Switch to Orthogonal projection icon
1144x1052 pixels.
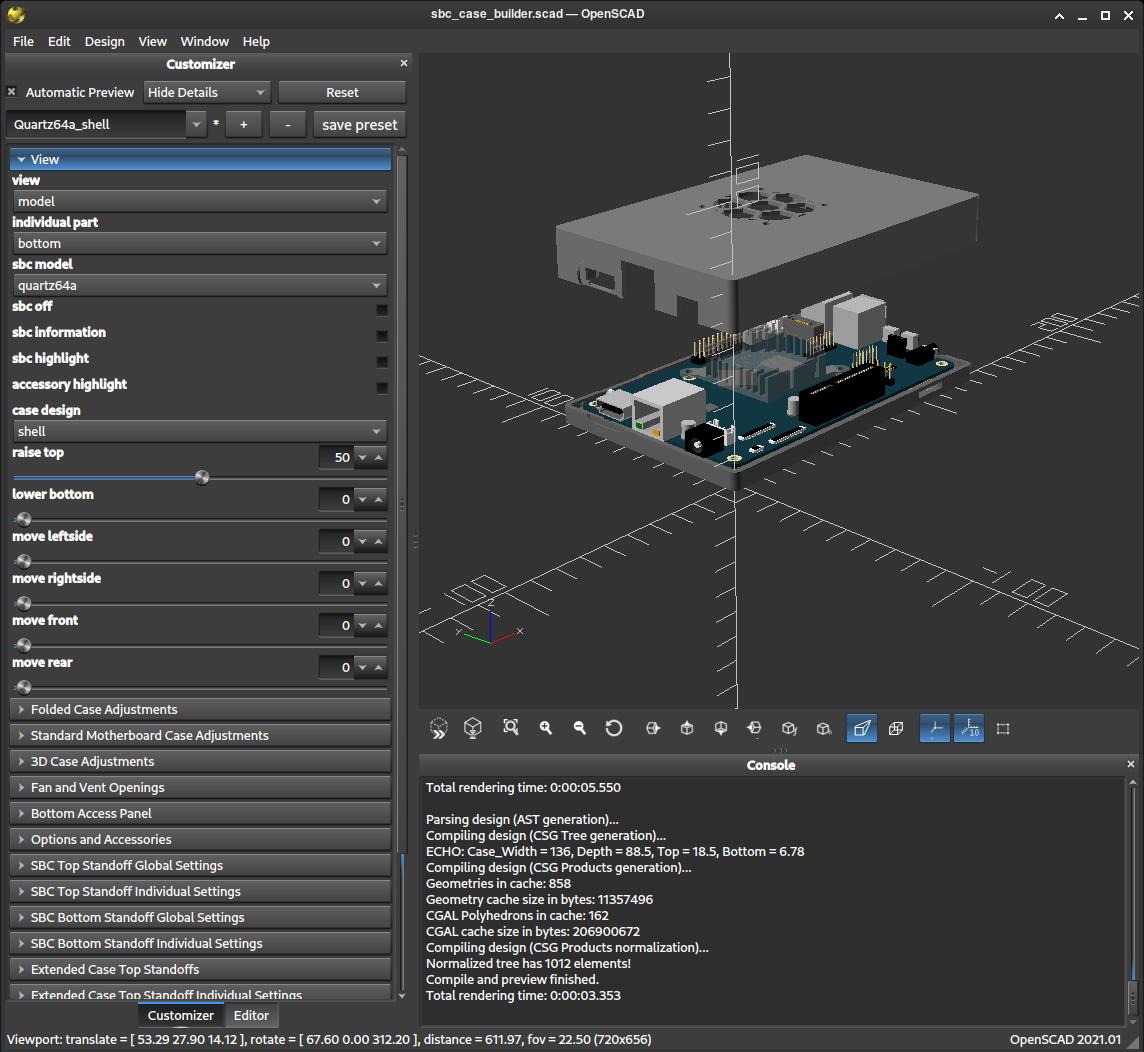(x=896, y=728)
